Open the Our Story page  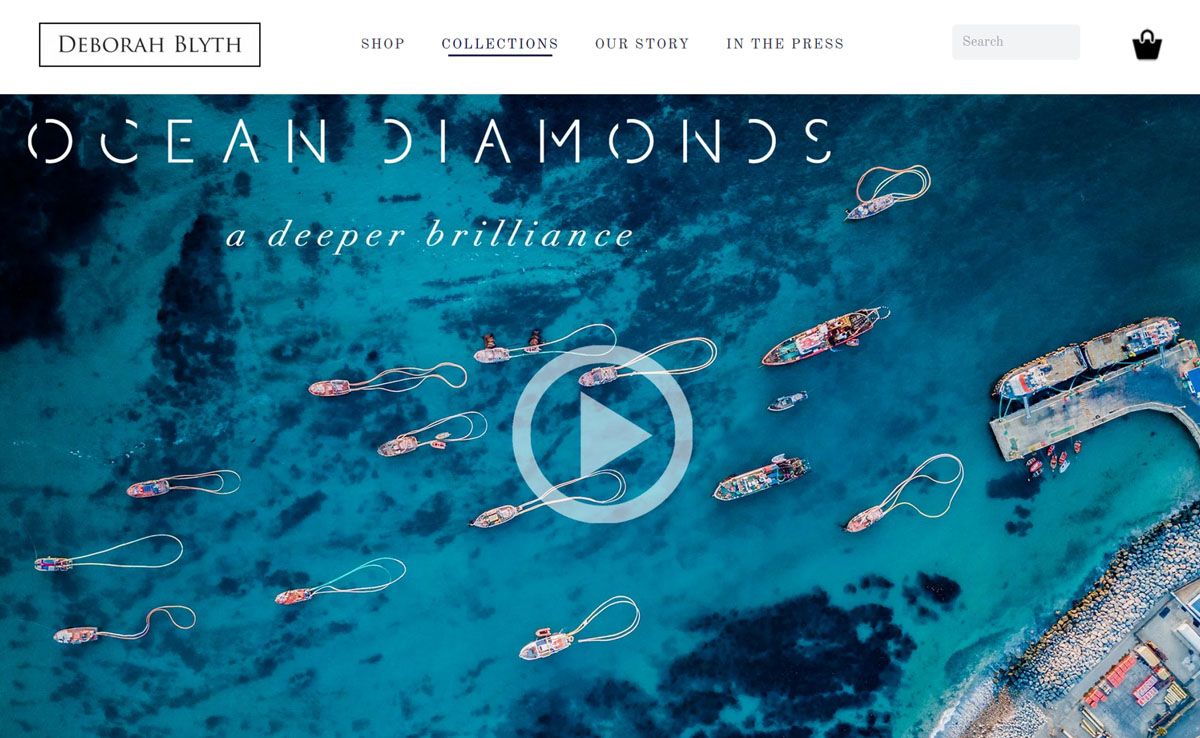[642, 44]
